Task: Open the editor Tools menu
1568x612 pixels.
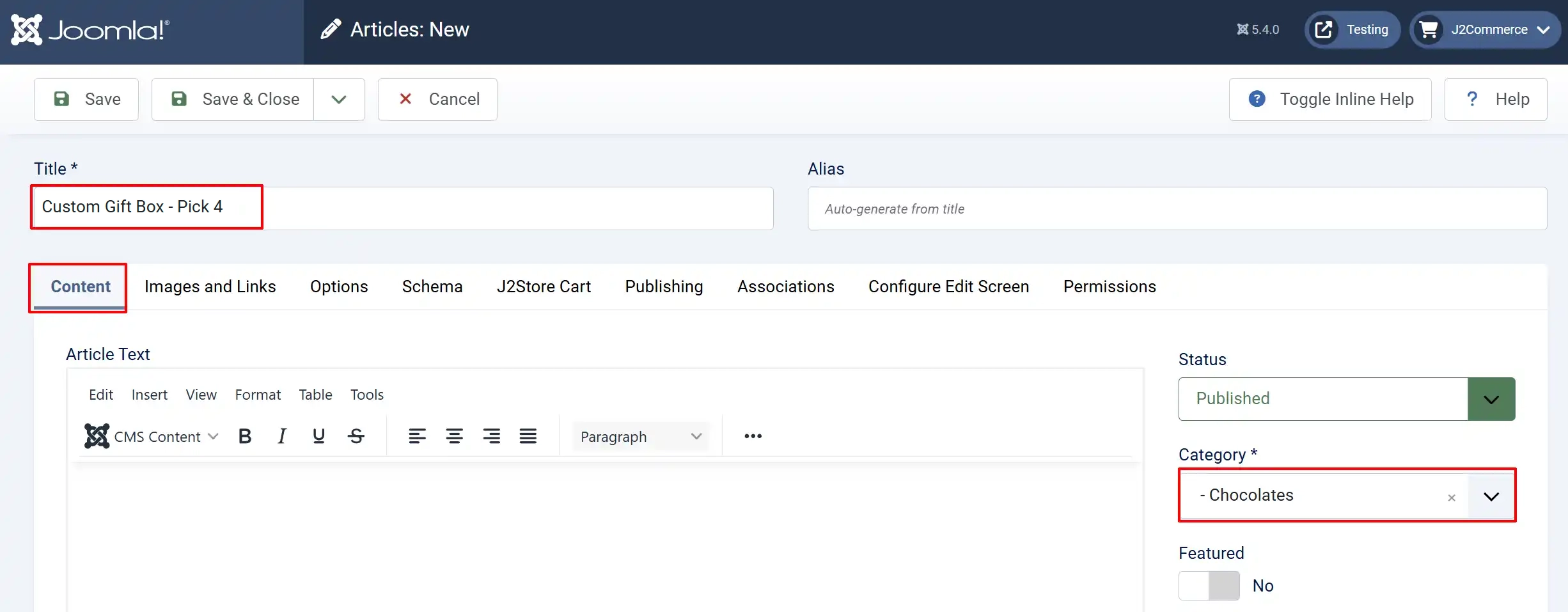Action: point(367,395)
